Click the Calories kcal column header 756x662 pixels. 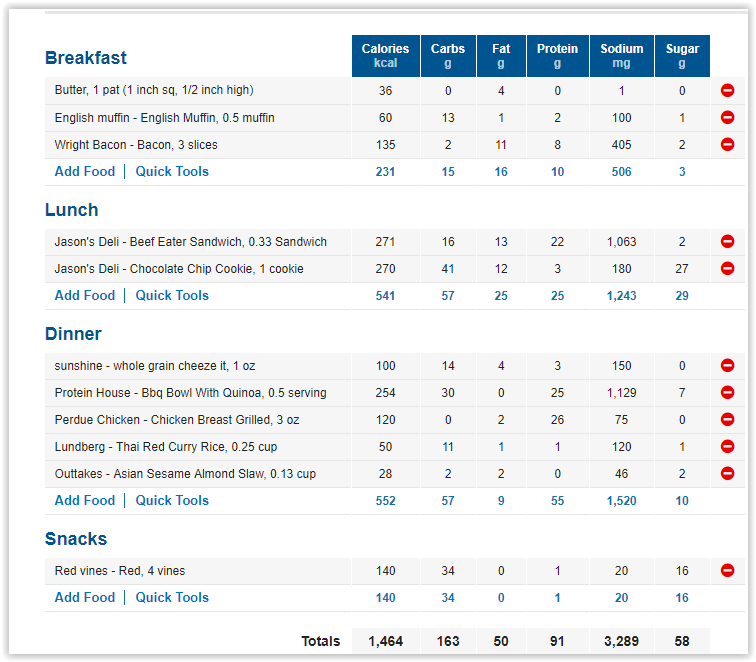(x=386, y=56)
